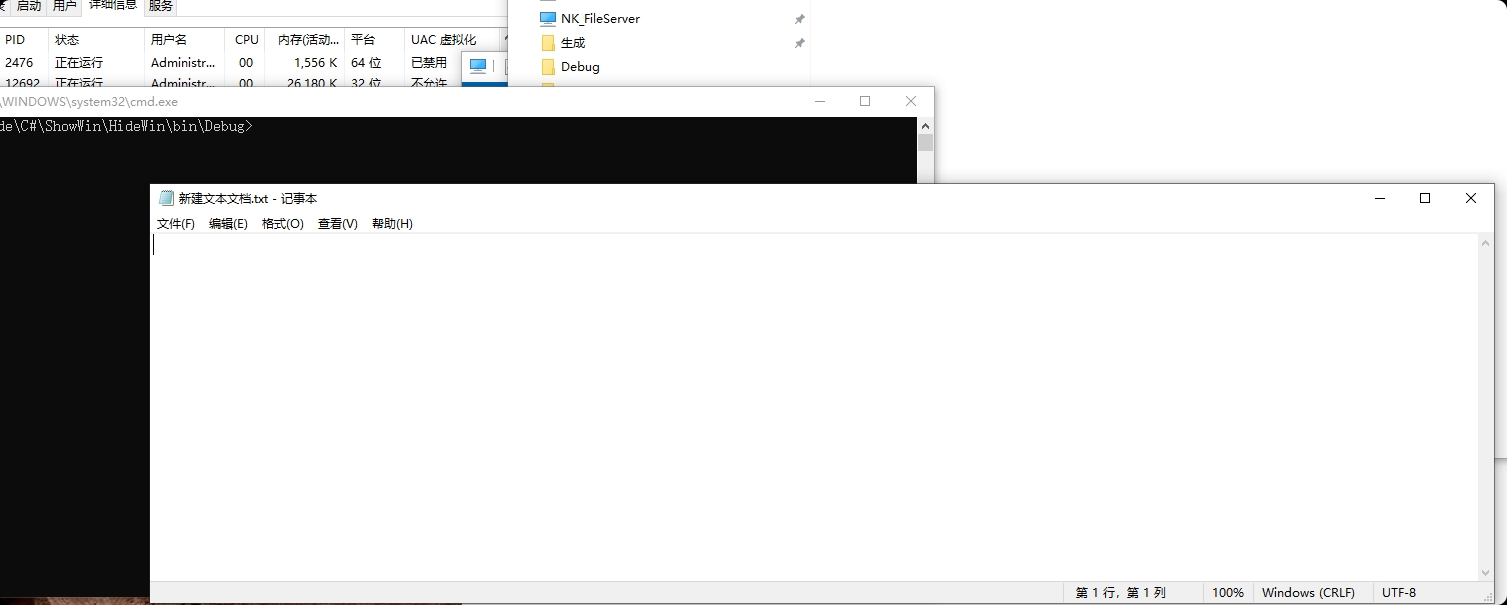The height and width of the screenshot is (605, 1507).
Task: Switch to the 服务 tab in Task Manager
Action: (160, 5)
